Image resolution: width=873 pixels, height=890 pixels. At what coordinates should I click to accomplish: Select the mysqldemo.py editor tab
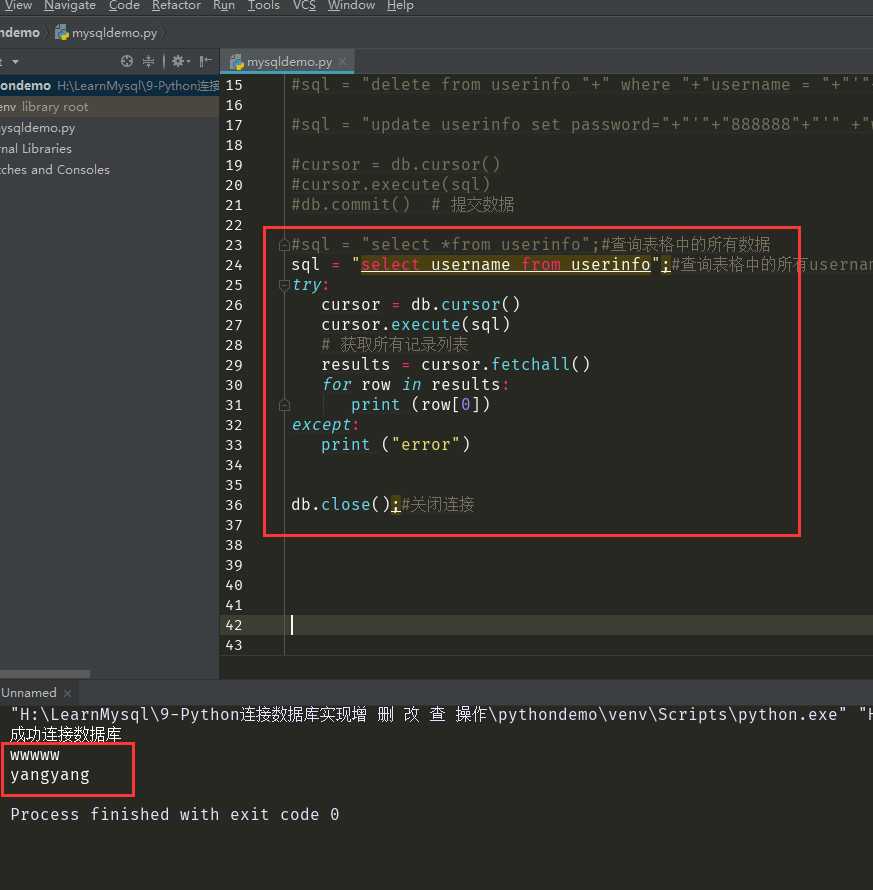click(x=289, y=61)
